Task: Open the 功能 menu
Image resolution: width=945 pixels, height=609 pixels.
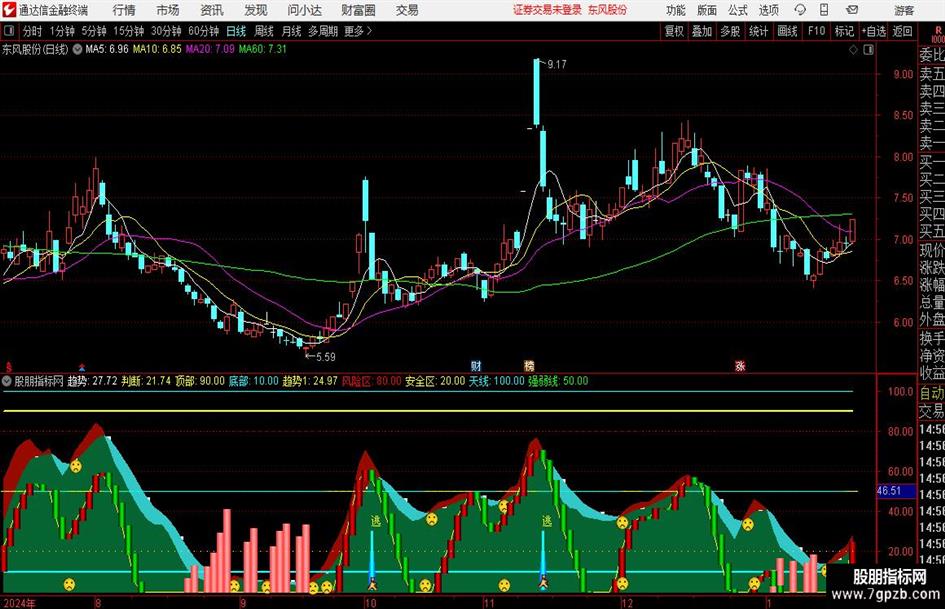Action: click(676, 10)
